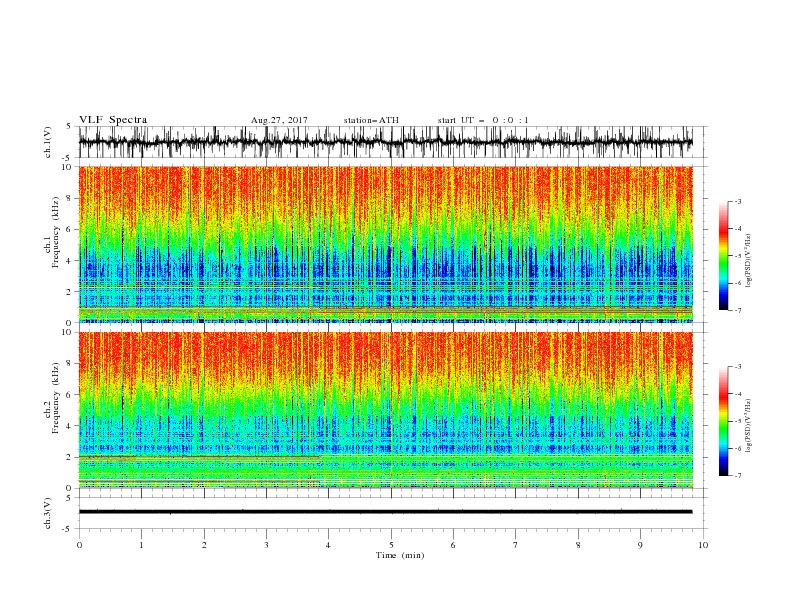The width and height of the screenshot is (792, 612).
Task: Select the ch.2 color bar "log(PSD)(V²/Hz)" label
Action: pyautogui.click(x=748, y=426)
